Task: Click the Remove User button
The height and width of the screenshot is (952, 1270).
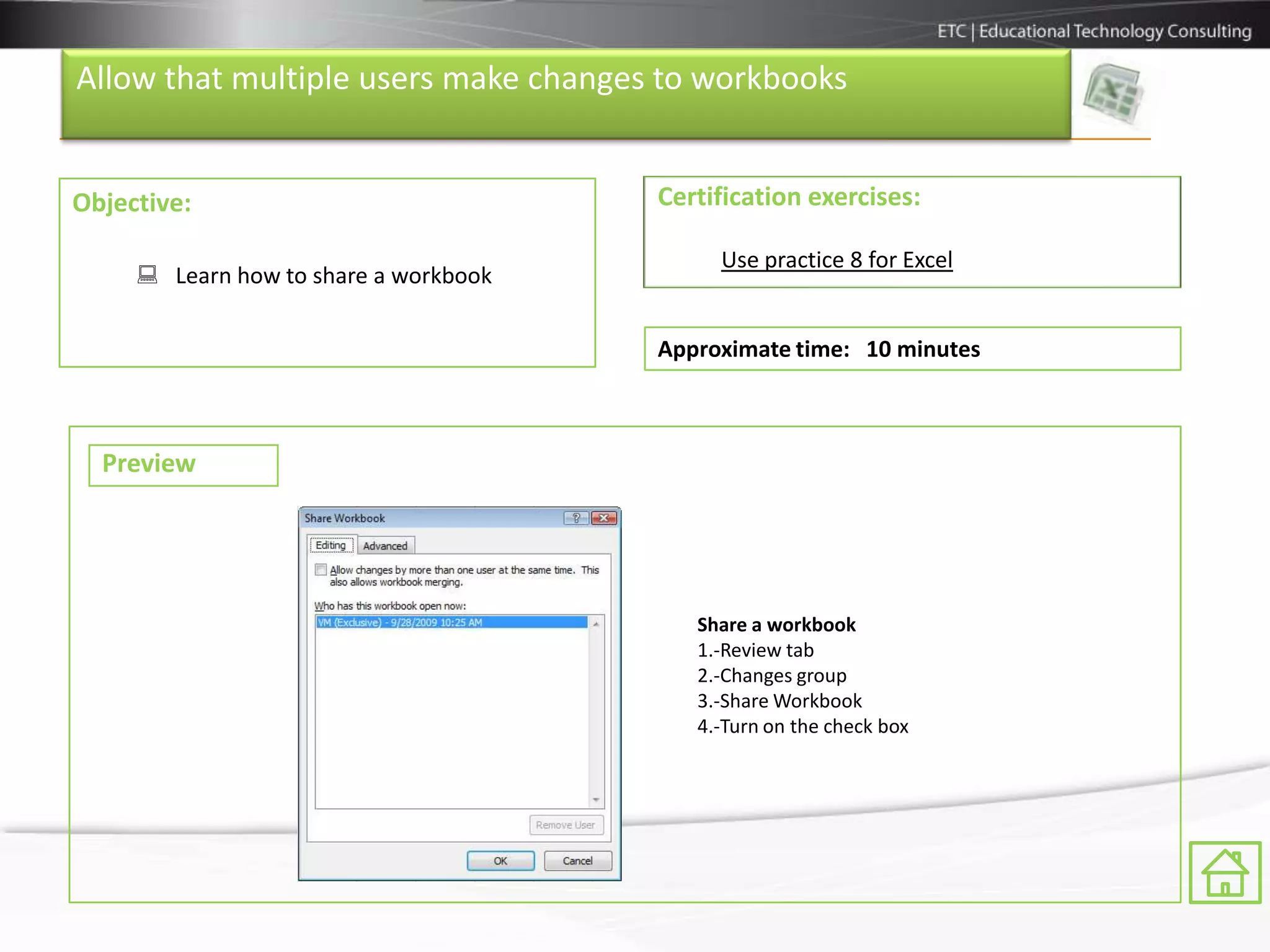Action: pyautogui.click(x=566, y=825)
